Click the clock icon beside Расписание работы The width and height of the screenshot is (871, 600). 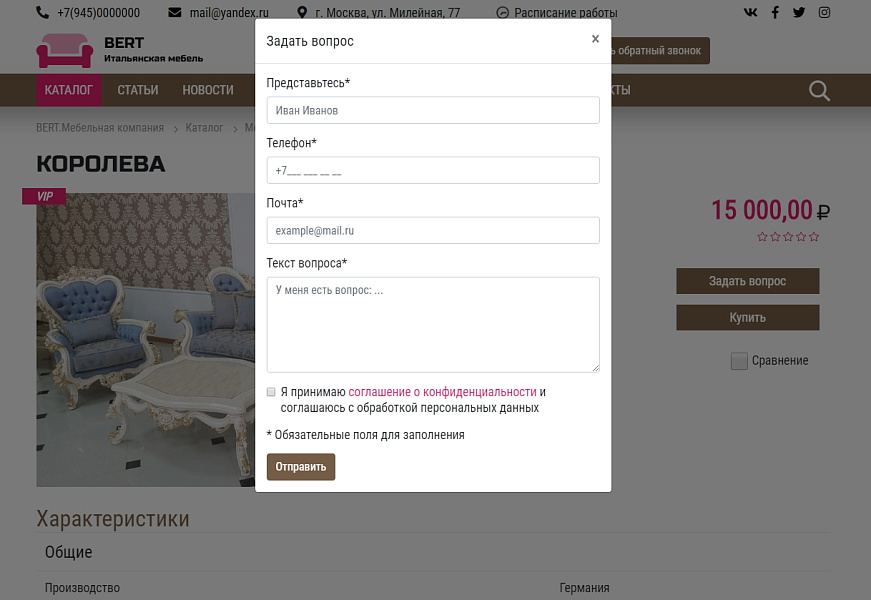pos(502,13)
